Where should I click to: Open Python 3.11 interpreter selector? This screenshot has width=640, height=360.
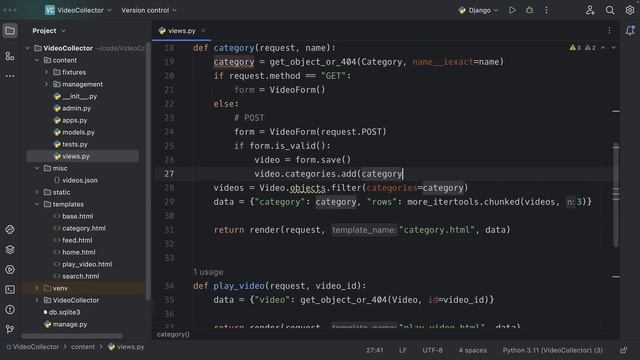[x=553, y=350]
